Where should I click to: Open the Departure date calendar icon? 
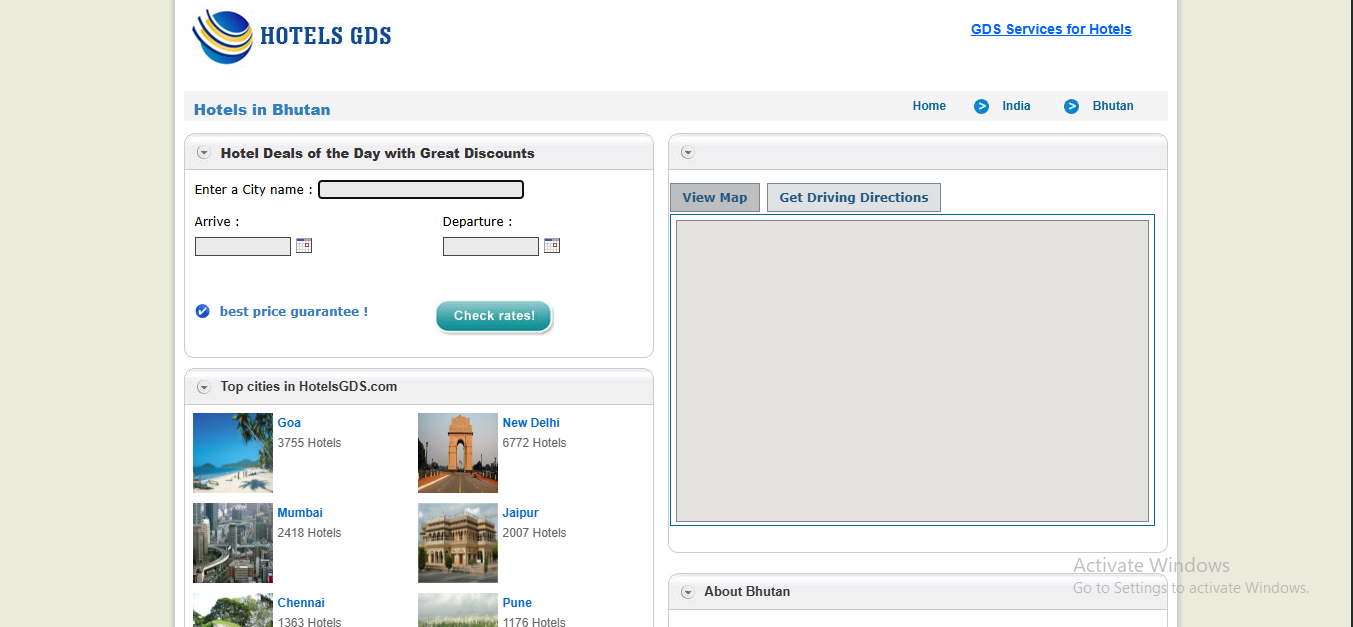coord(552,245)
